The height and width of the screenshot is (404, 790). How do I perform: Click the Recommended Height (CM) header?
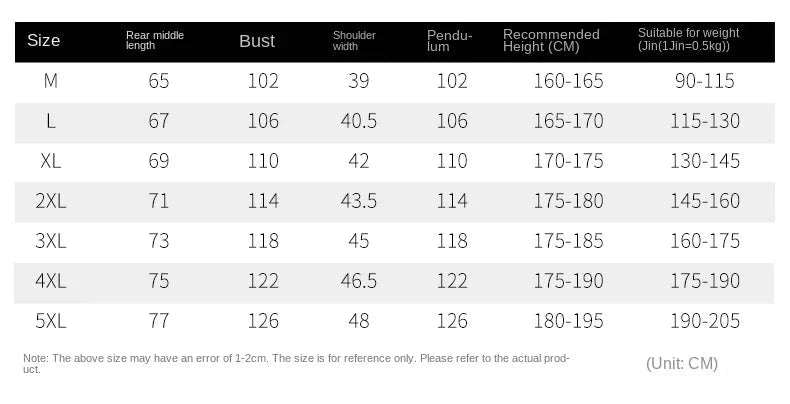click(x=551, y=41)
